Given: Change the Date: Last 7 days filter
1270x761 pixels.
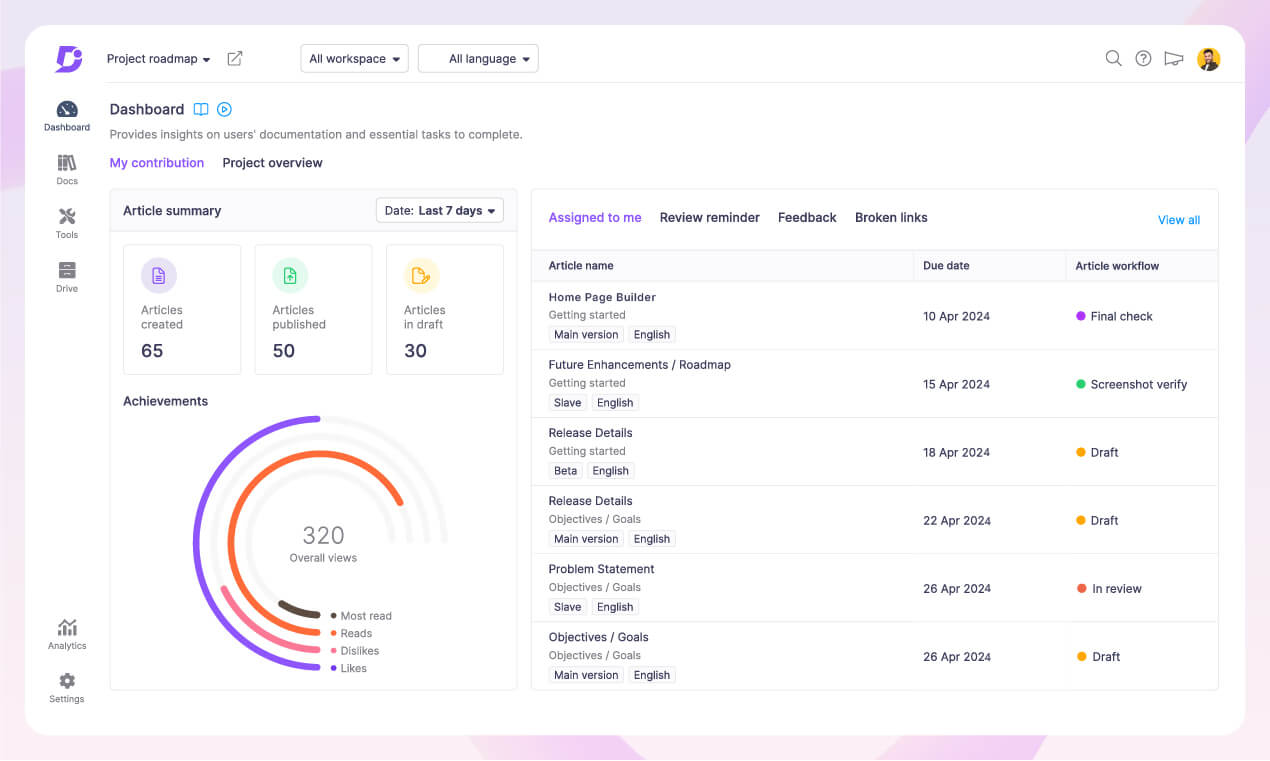Looking at the screenshot, I should click(439, 210).
